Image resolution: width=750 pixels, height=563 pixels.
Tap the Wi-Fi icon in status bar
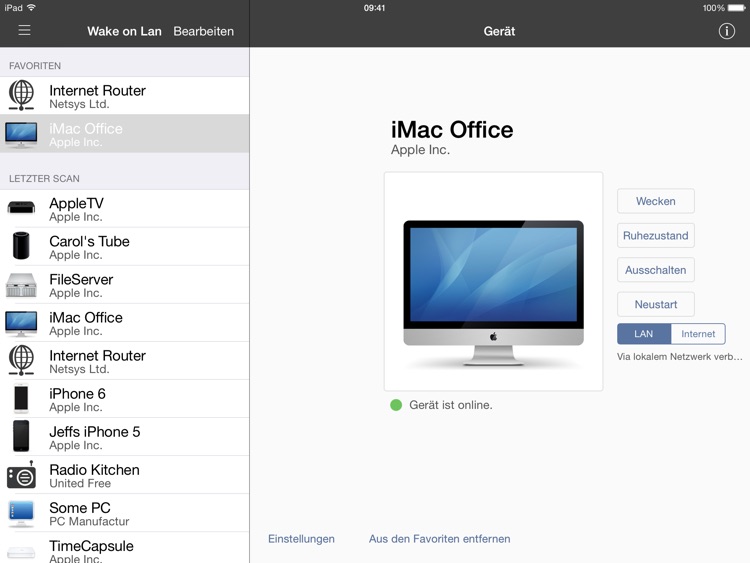click(32, 7)
